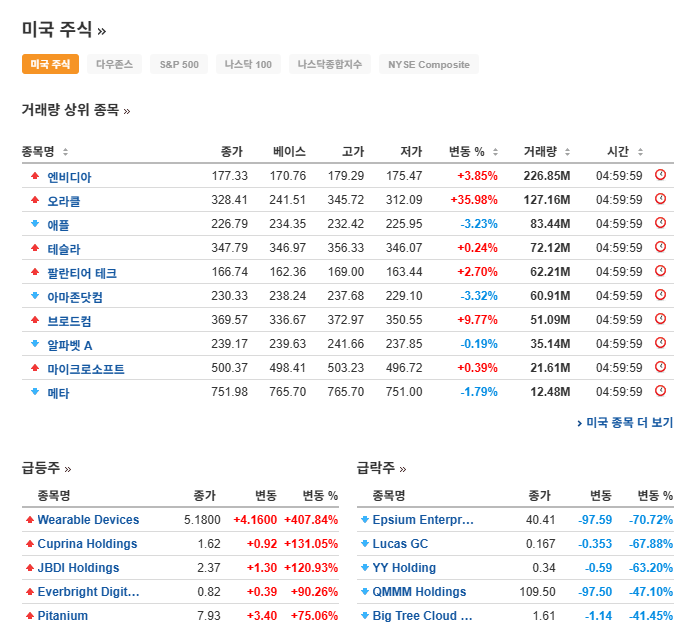Select the 미국 주식 tab

point(50,64)
